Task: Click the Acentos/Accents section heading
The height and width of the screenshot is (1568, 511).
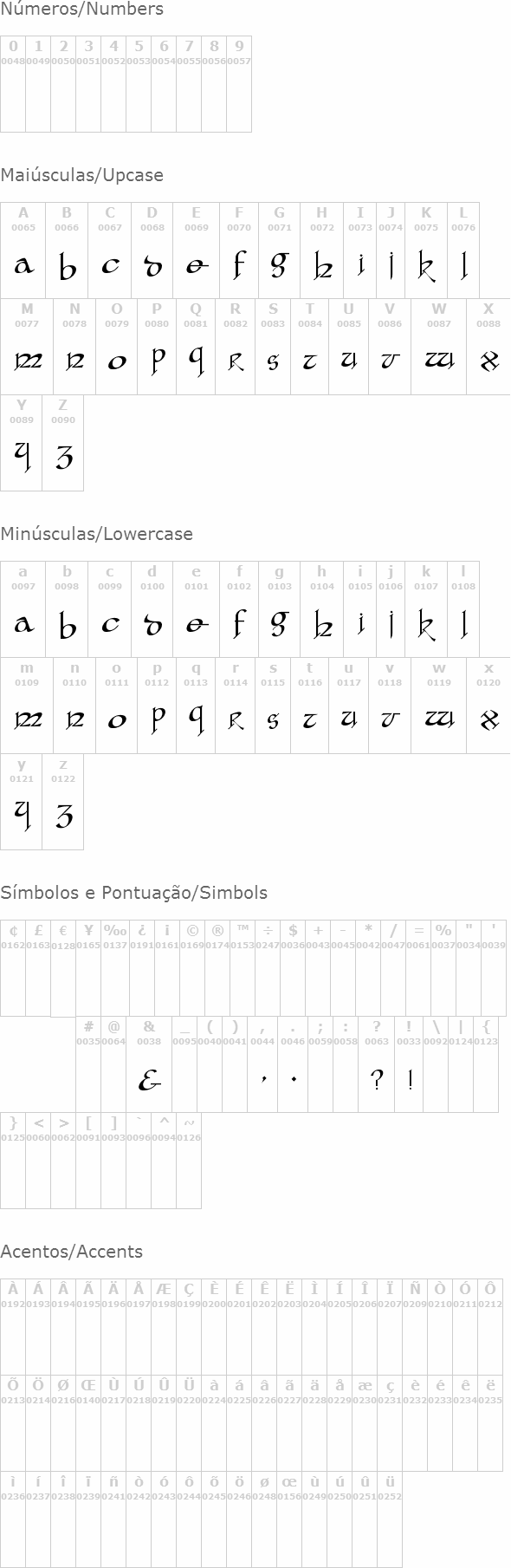Action: click(x=72, y=1252)
